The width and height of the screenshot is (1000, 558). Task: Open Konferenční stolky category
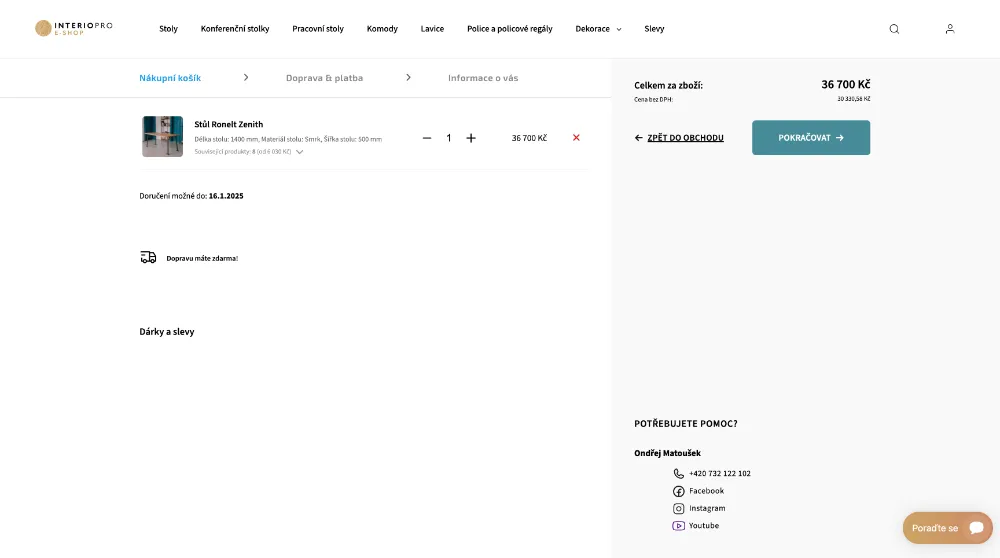click(x=235, y=29)
